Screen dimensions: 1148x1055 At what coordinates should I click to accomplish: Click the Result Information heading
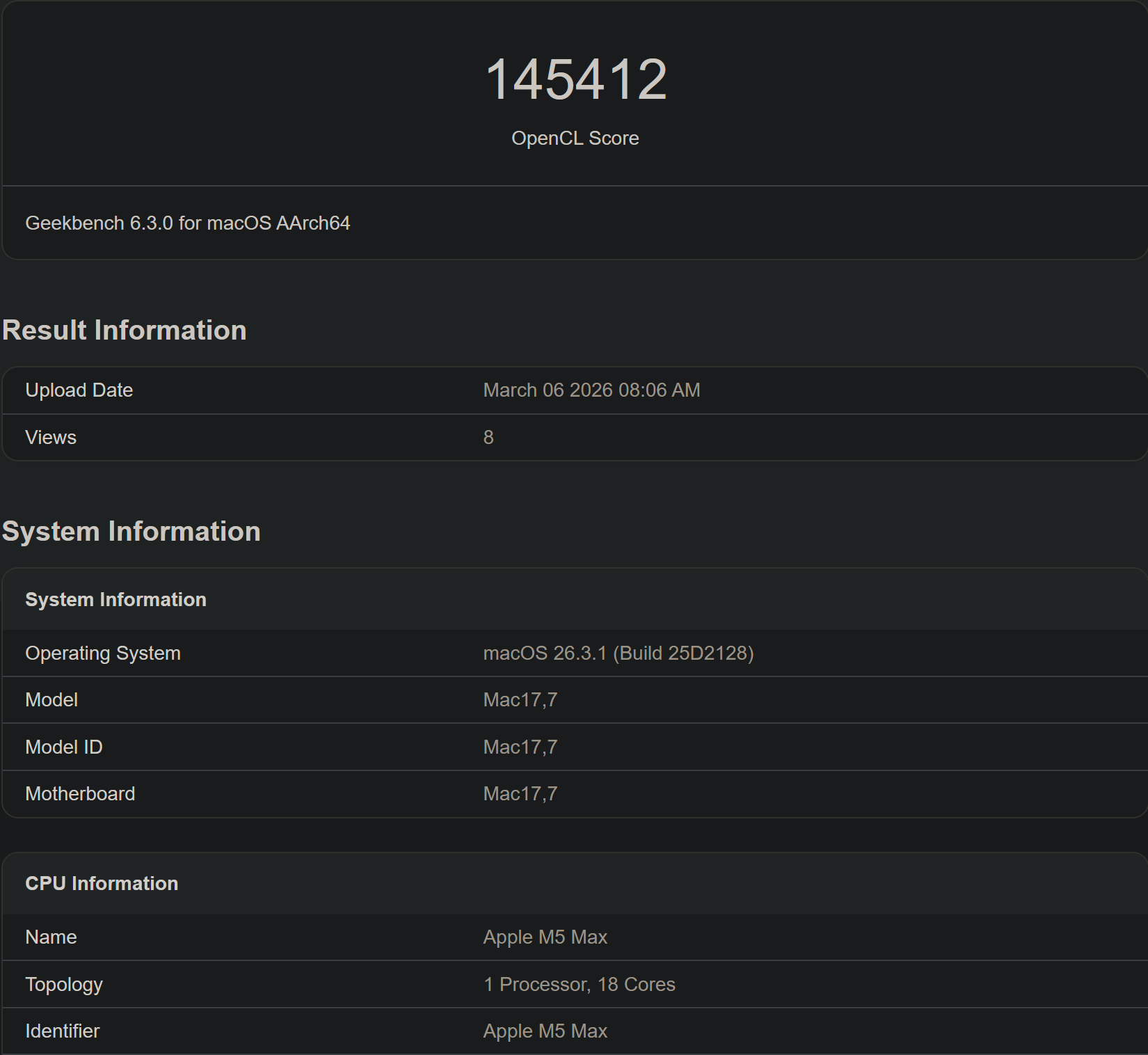click(125, 331)
